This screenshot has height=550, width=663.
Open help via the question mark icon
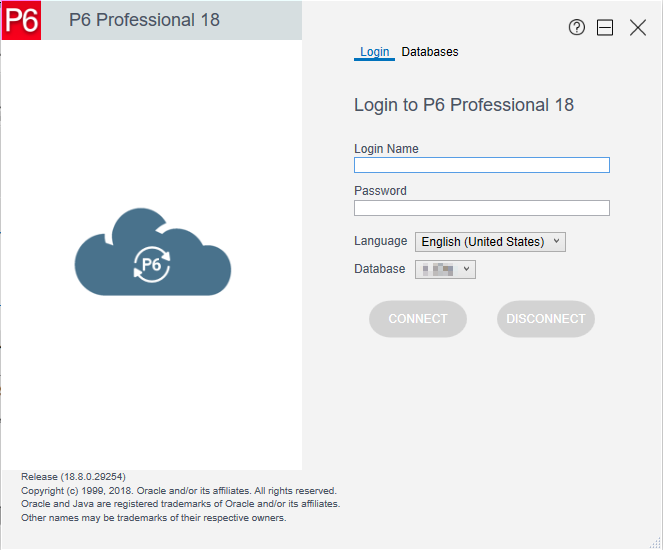(577, 28)
